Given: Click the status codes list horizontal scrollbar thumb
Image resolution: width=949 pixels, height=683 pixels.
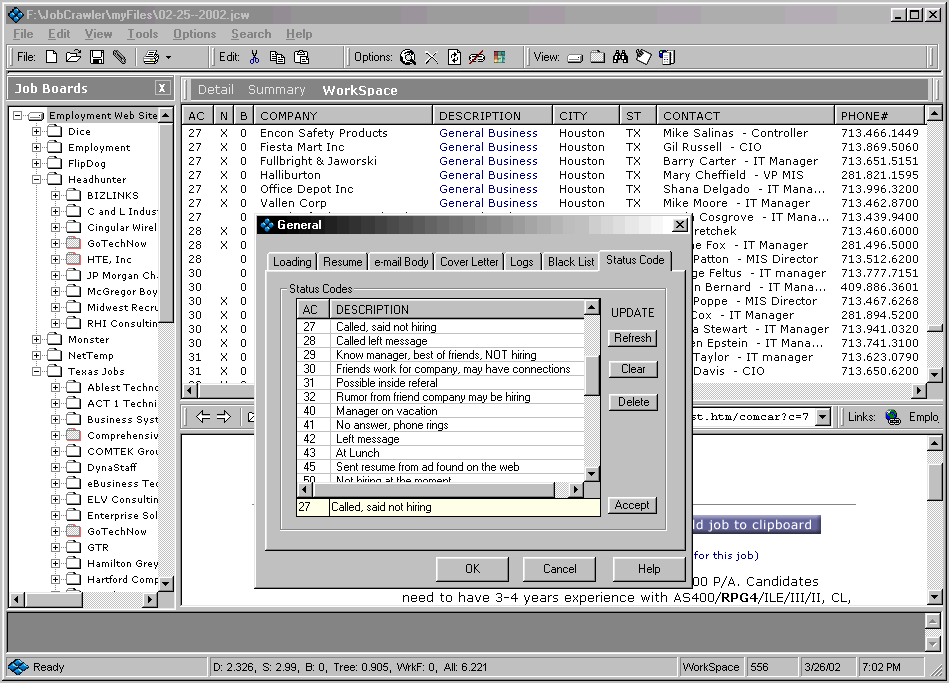Looking at the screenshot, I should [433, 489].
